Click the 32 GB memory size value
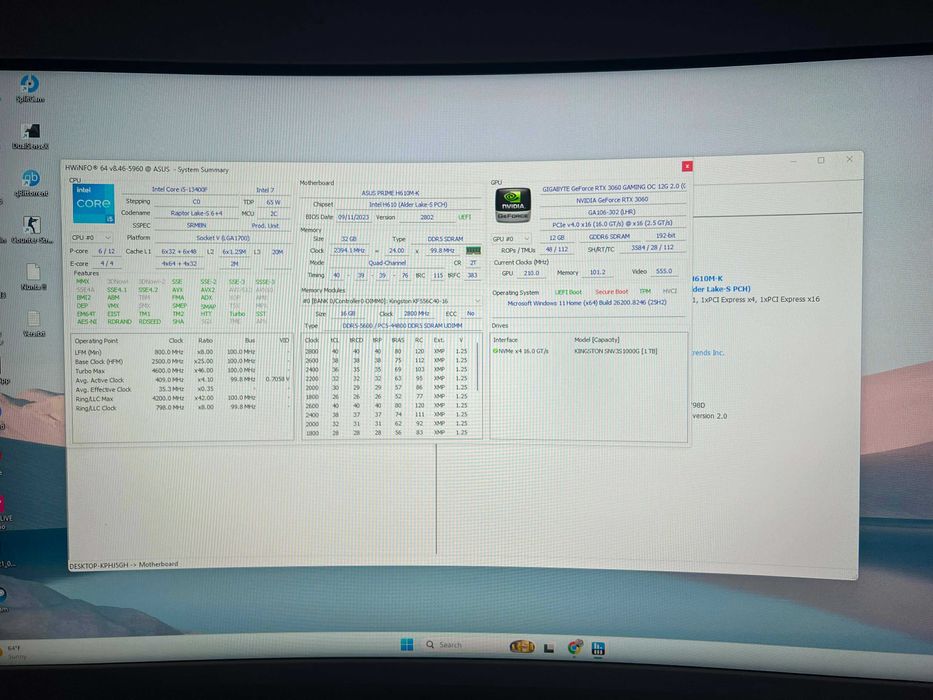This screenshot has width=933, height=700. click(x=349, y=239)
